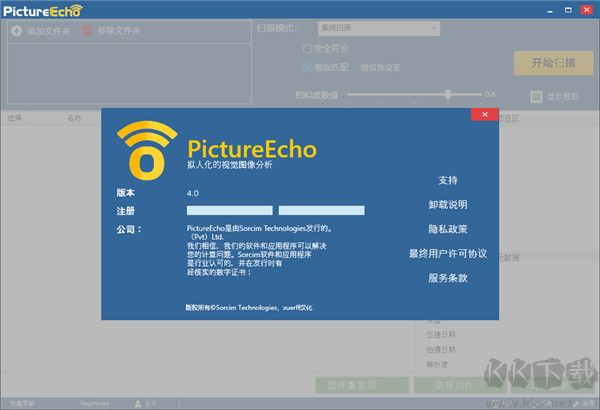Screen dimensions: 600x410
Task: Open the 扫描模式 scan mode dropdown
Action: (x=379, y=28)
